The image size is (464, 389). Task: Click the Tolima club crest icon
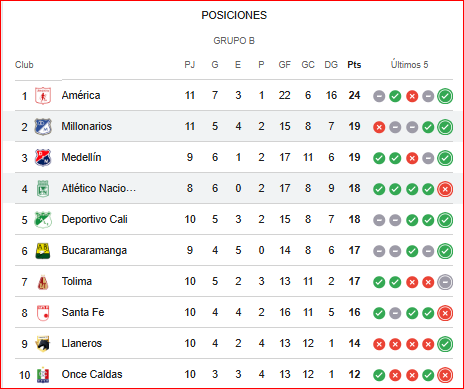click(x=43, y=282)
